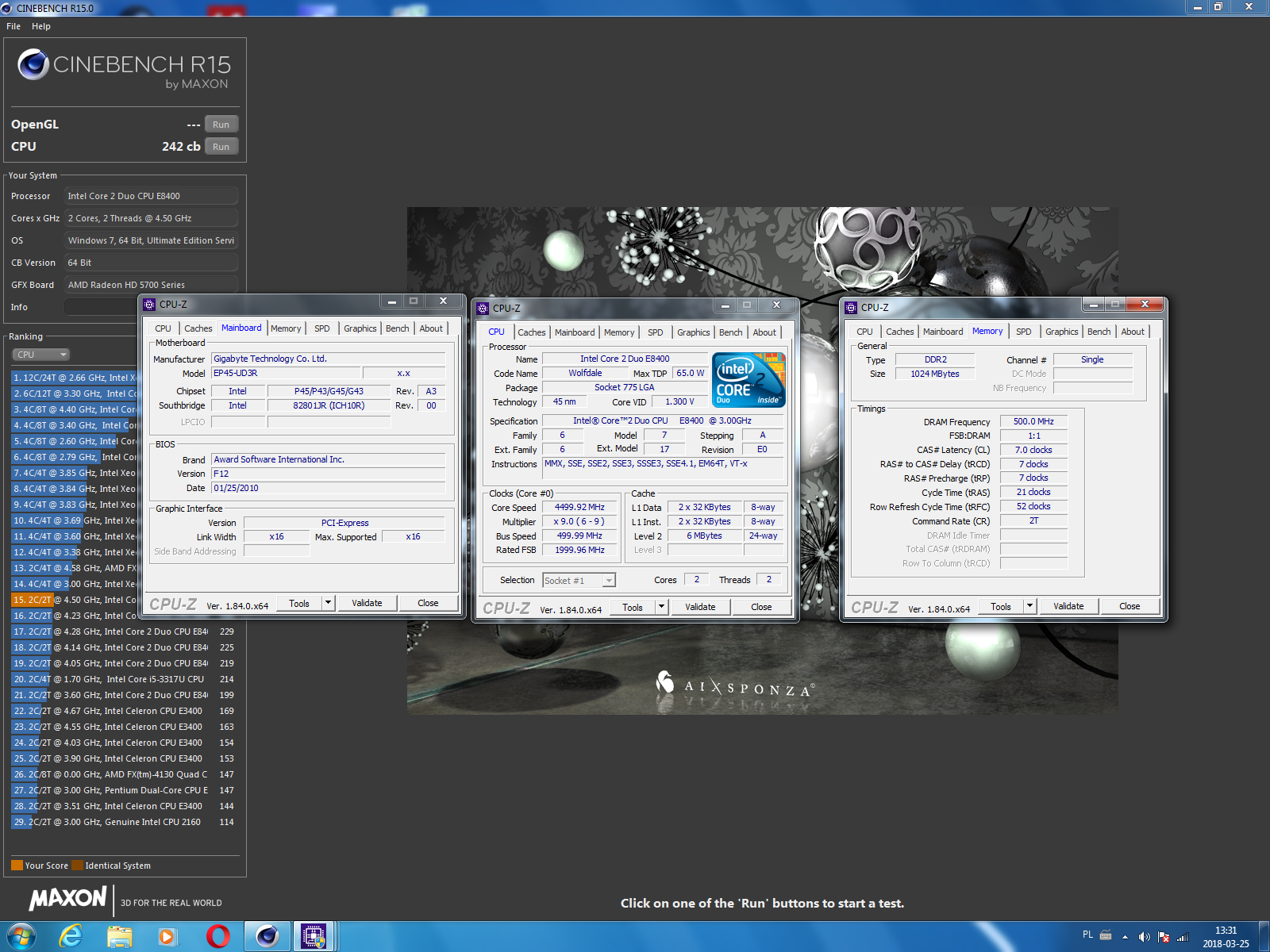The image size is (1270, 952).
Task: Click CPU-Z title bar icon in Mainboard window
Action: (x=149, y=304)
